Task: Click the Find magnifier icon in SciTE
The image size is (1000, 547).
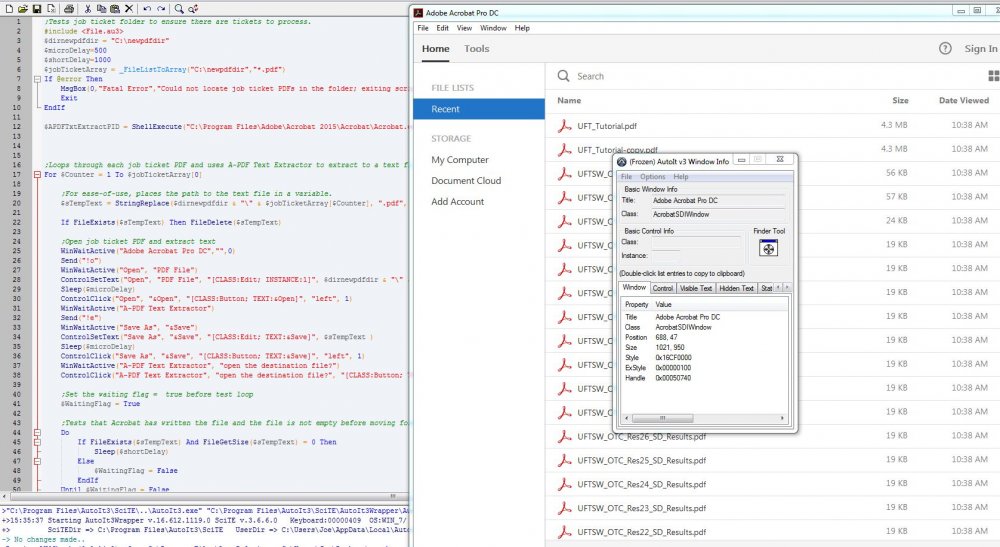Action: click(179, 8)
